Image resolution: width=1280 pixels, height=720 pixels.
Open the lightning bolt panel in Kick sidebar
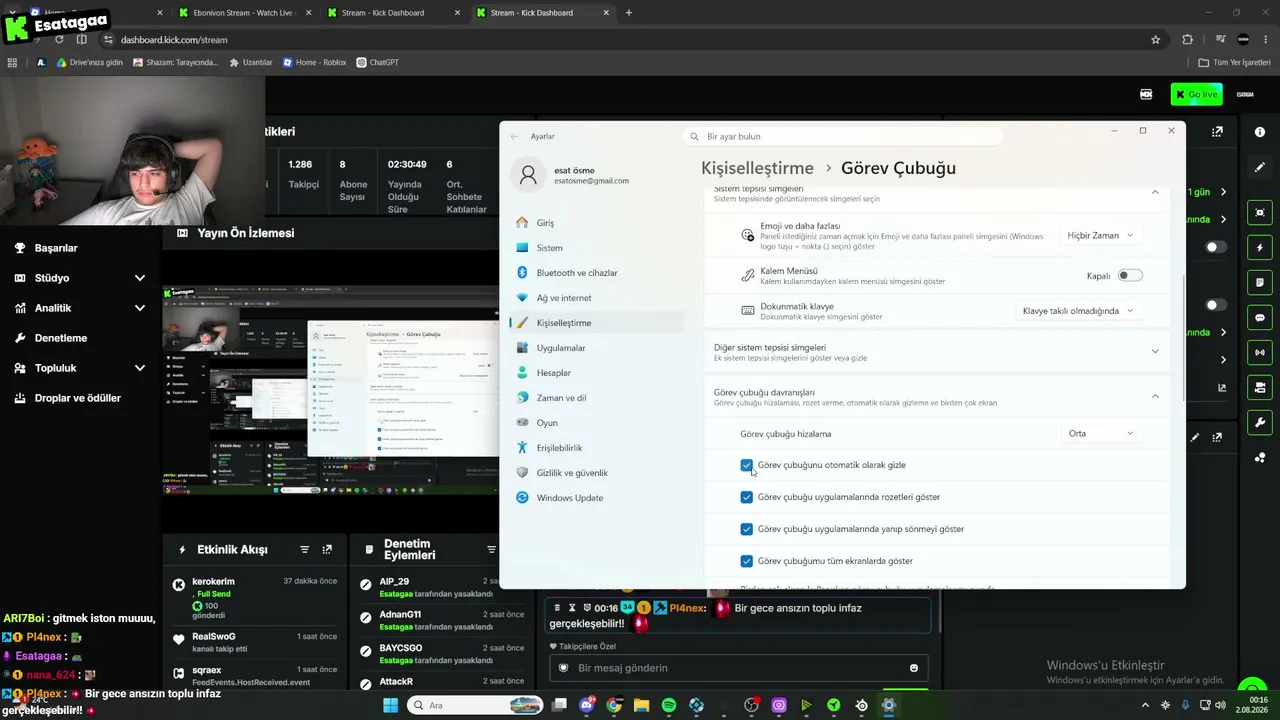click(x=1260, y=248)
